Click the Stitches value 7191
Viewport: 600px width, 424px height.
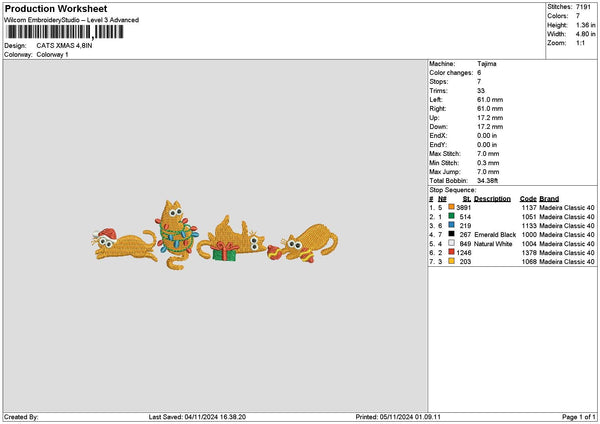pos(583,7)
